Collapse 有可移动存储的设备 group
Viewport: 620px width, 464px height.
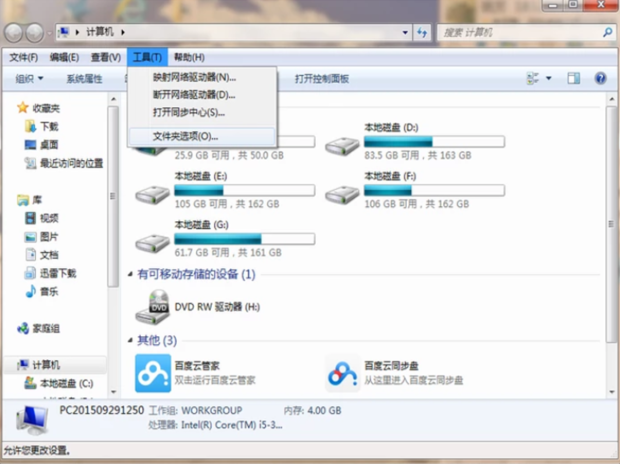coord(130,274)
